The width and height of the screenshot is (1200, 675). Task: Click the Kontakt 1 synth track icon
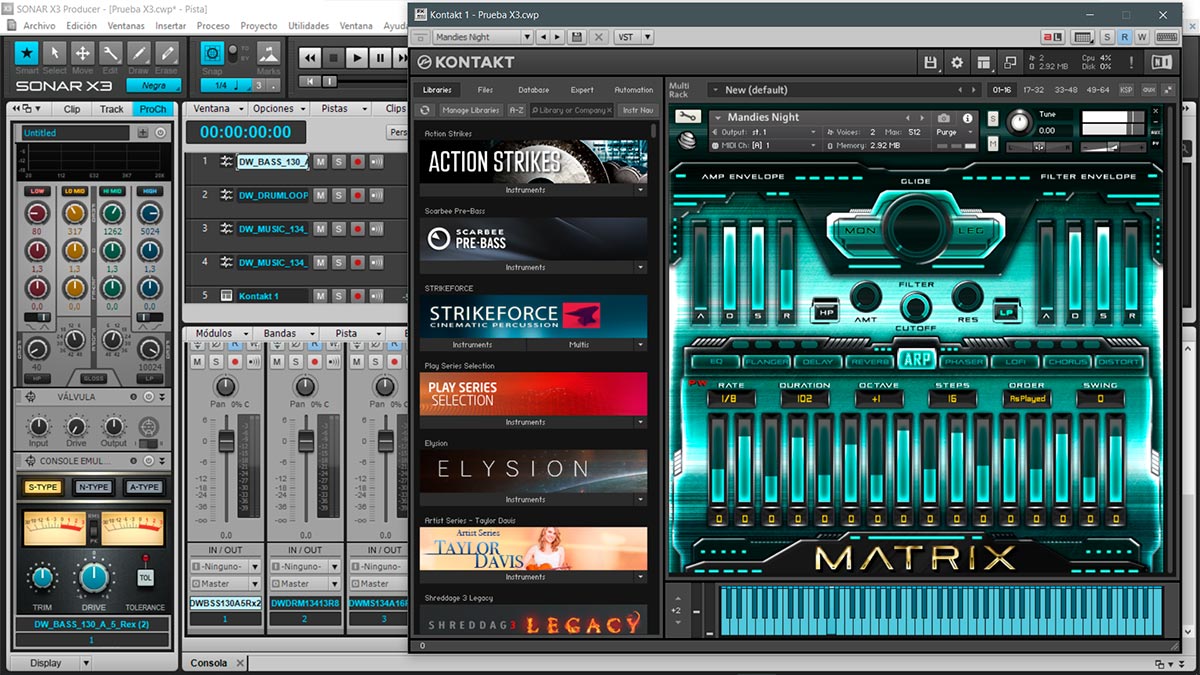pyautogui.click(x=227, y=296)
